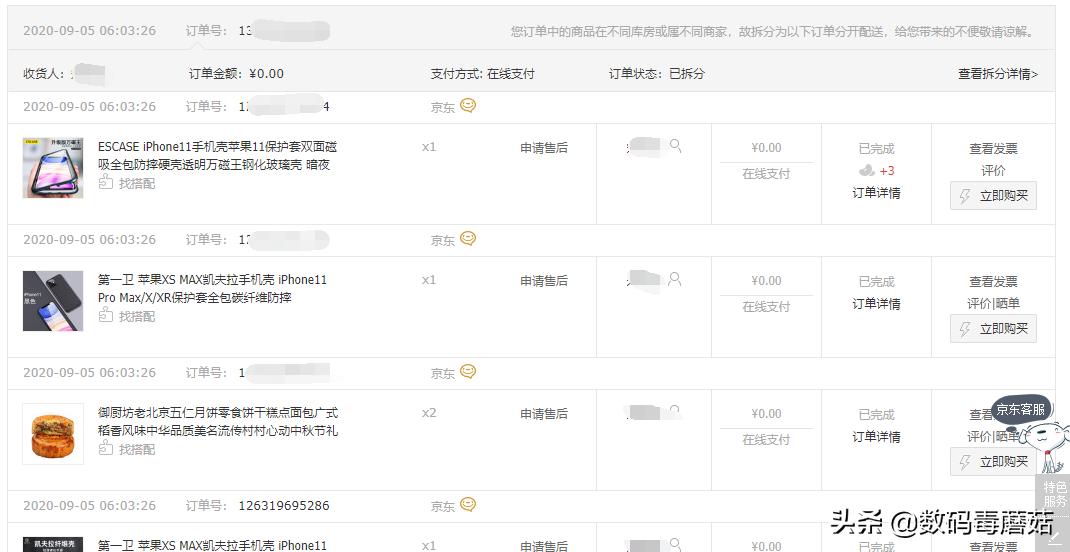
Task: Click 立即购买 for ESCASE iPhone11 case
Action: pyautogui.click(x=994, y=196)
